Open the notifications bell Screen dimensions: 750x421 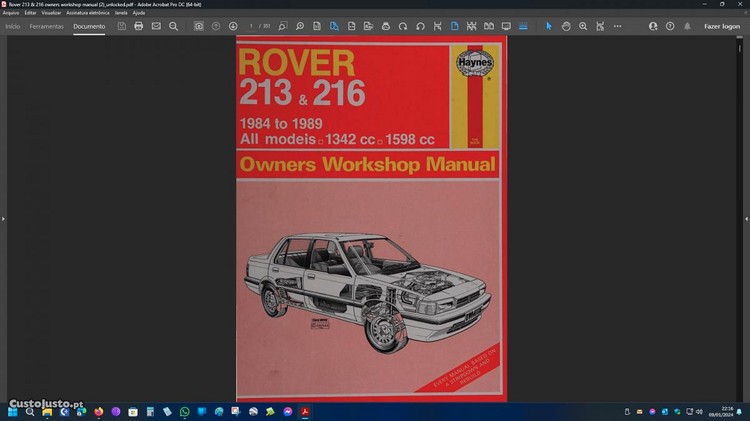point(687,26)
